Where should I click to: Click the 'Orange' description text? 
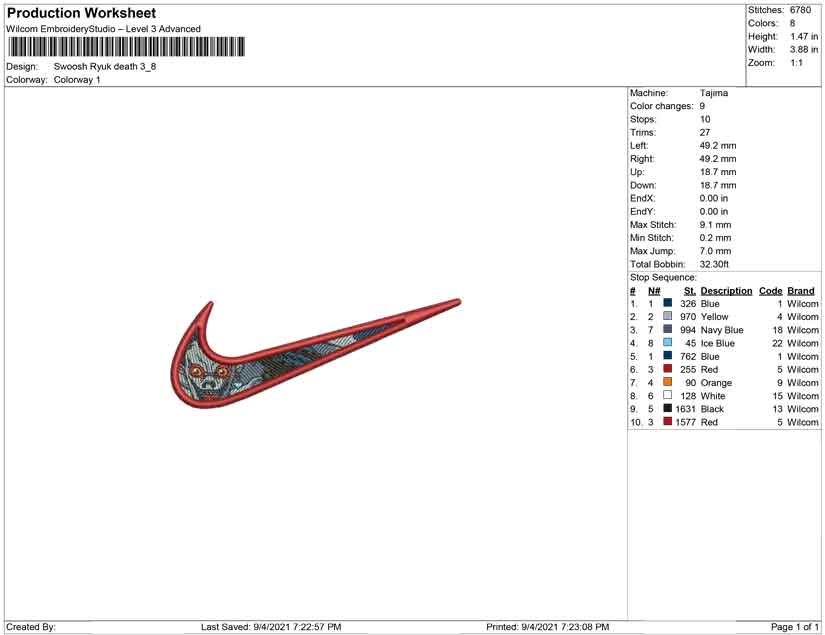(716, 382)
